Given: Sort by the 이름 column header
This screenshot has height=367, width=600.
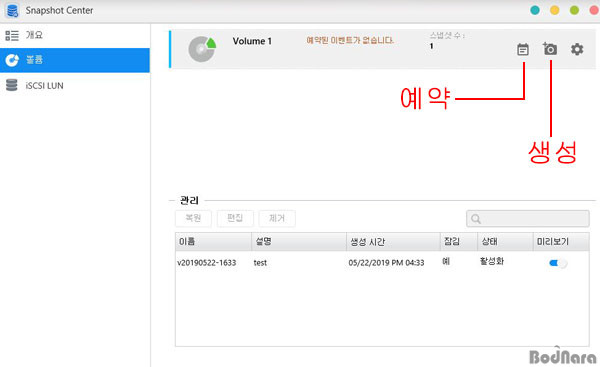Looking at the screenshot, I should [214, 241].
